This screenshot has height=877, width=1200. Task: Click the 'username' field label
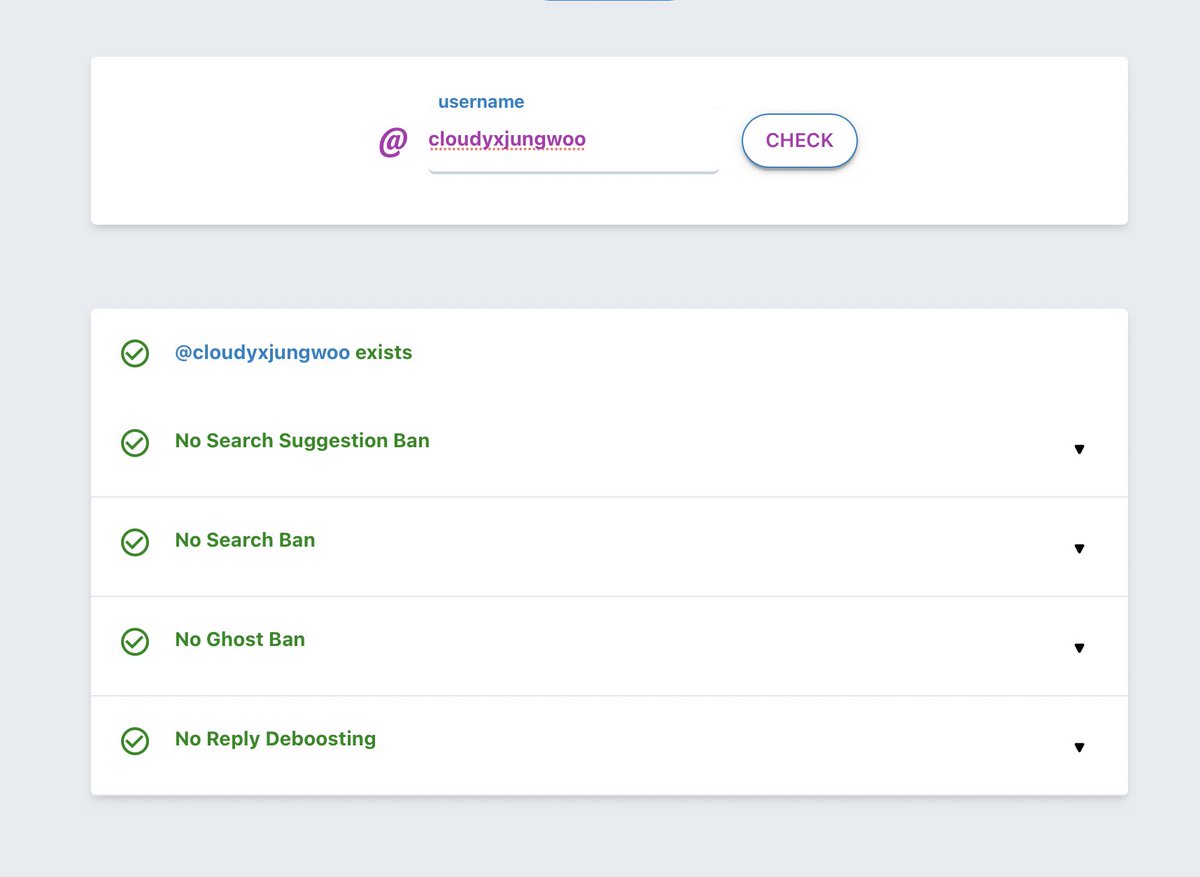point(481,102)
